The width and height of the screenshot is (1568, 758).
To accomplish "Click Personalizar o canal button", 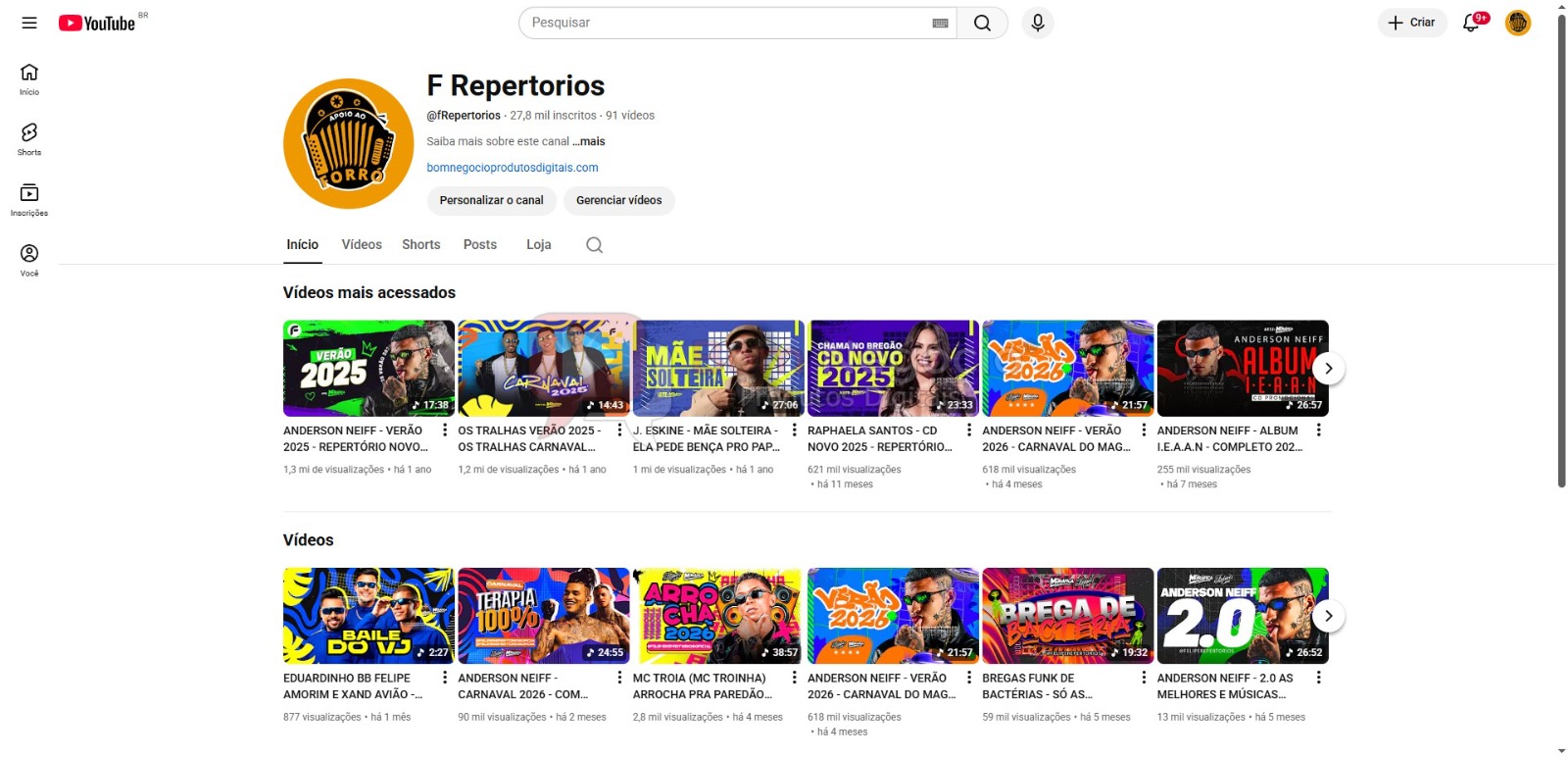I will [x=491, y=200].
